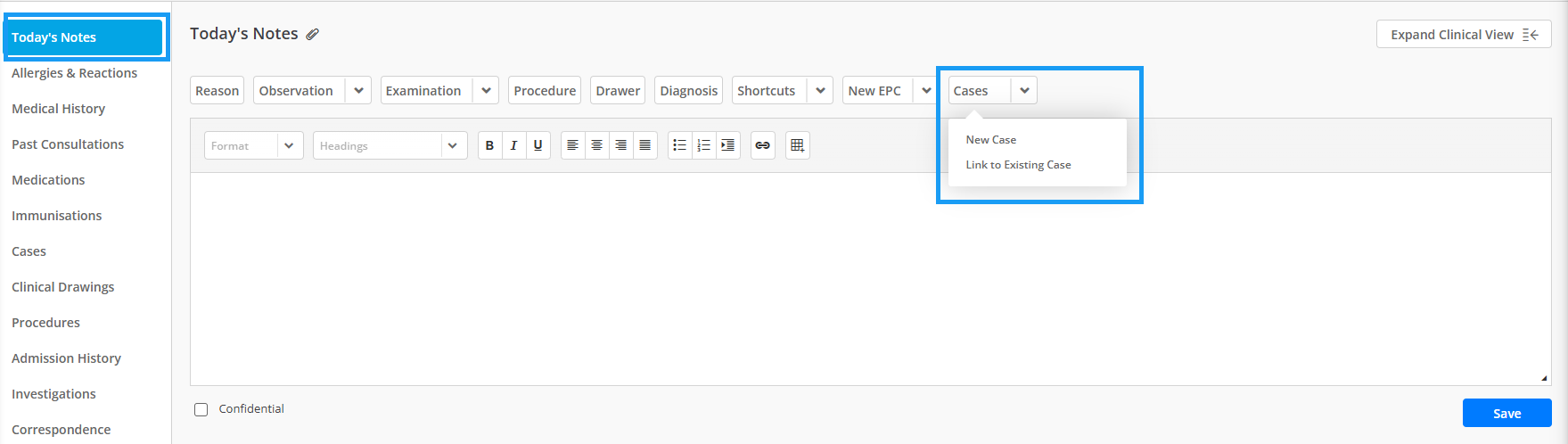1568x444 pixels.
Task: Justify the text
Action: coord(644,145)
